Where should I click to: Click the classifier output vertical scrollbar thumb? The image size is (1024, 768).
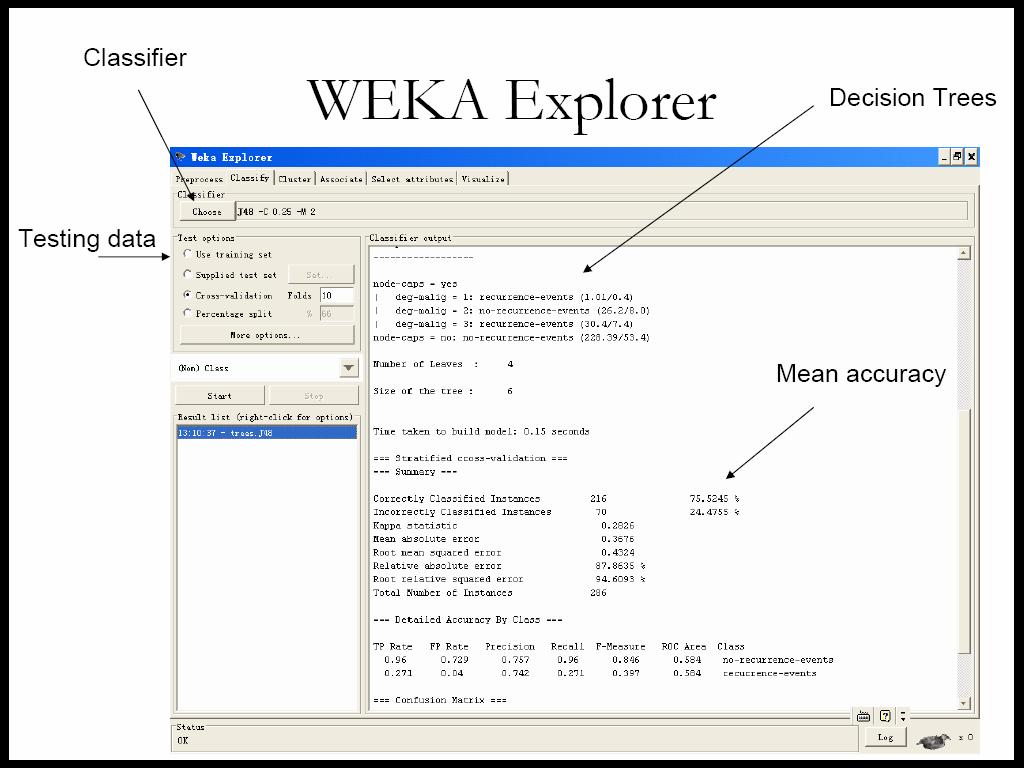point(964,531)
